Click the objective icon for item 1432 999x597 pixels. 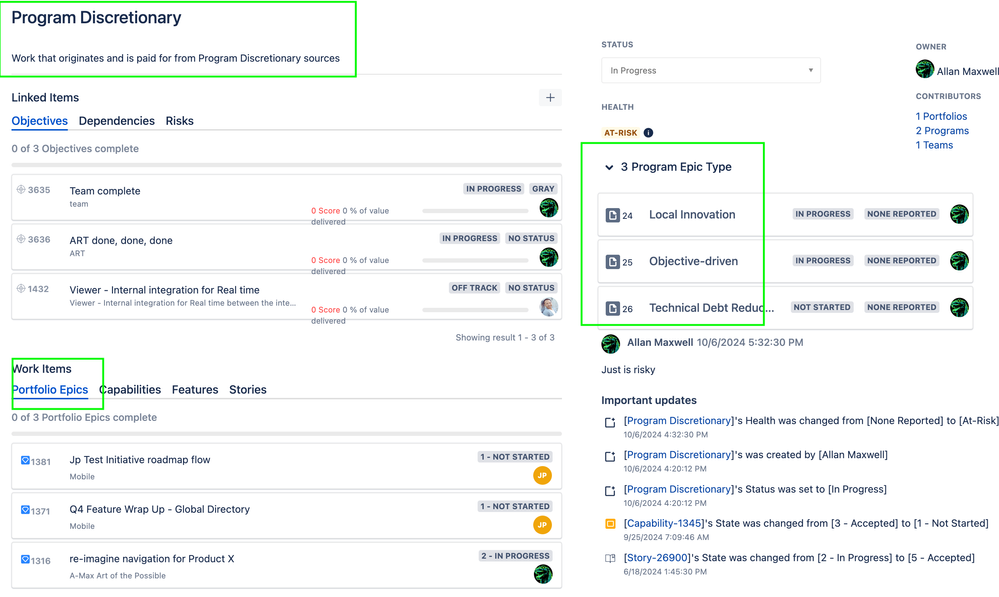point(20,289)
